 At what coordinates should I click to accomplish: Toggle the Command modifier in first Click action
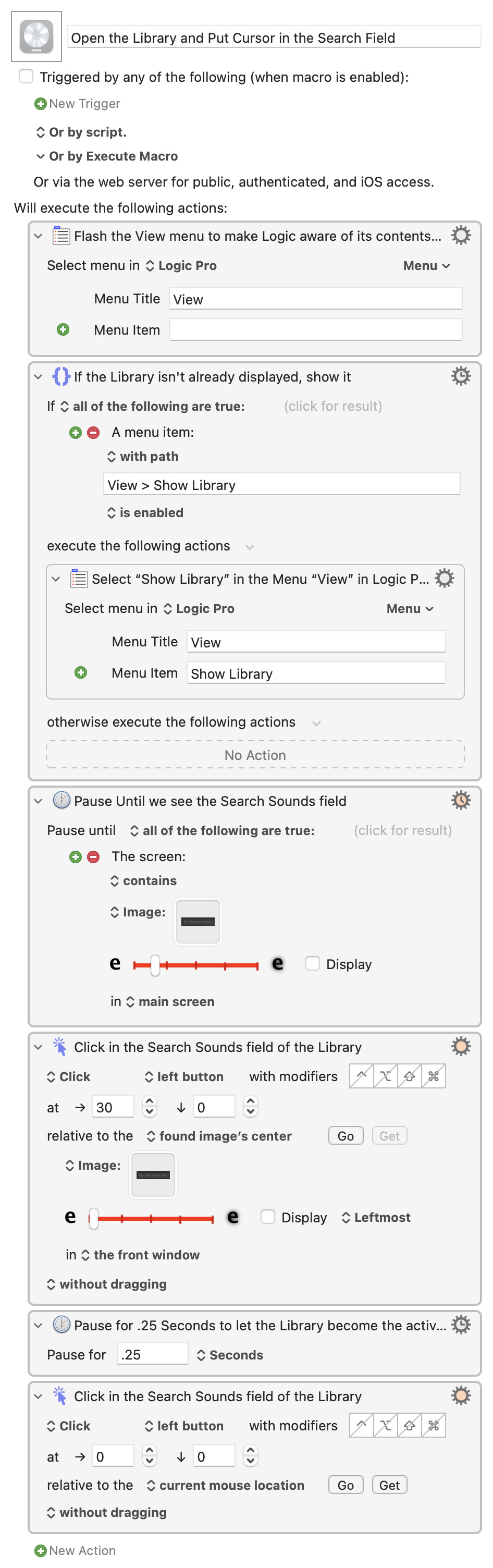(434, 1076)
